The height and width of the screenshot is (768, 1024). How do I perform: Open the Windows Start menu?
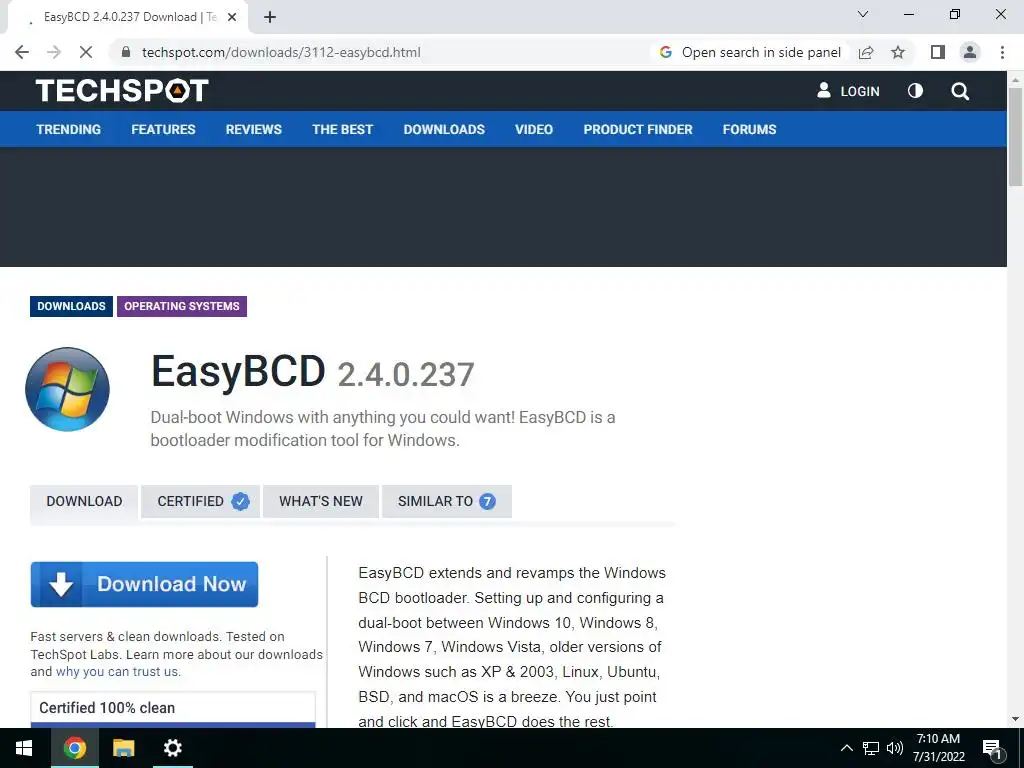[x=24, y=748]
